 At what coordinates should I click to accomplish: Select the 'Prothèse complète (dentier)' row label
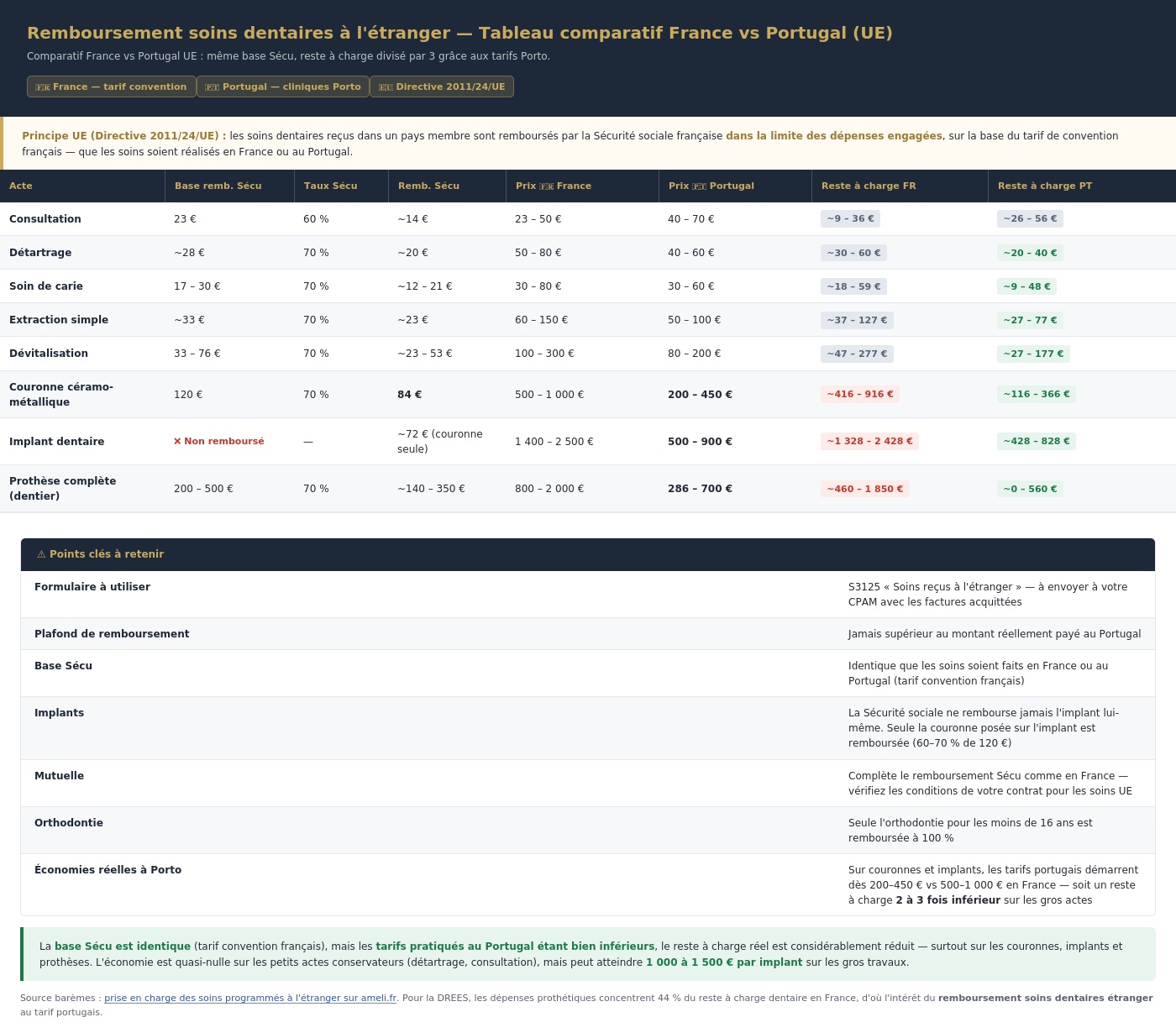[63, 489]
